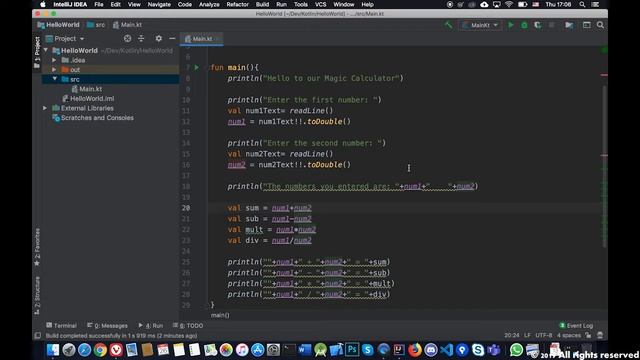The height and width of the screenshot is (360, 640).
Task: Open the Run tool window
Action: click(151, 325)
